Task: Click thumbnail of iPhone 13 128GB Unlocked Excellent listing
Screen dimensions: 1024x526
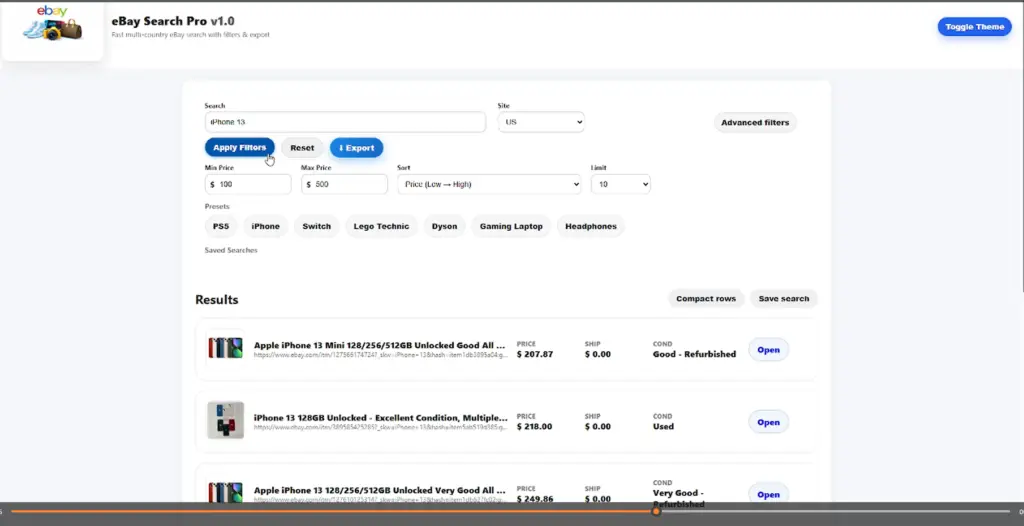Action: [225, 420]
